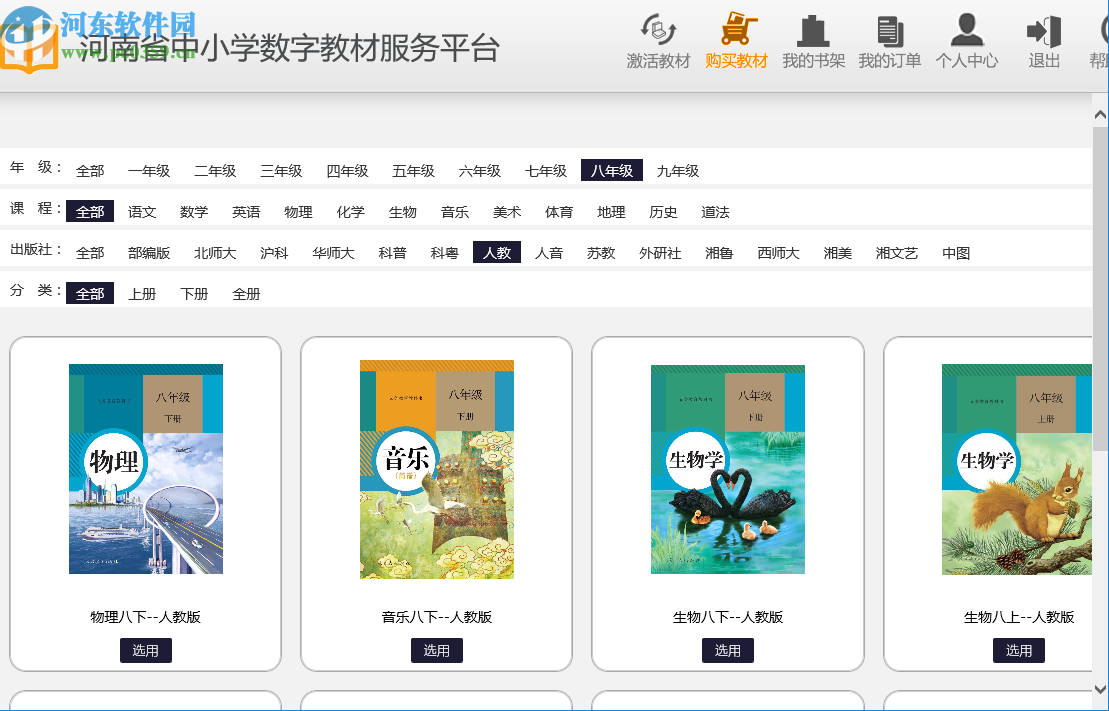
Task: Select the 全部 option in 分类 row
Action: (x=90, y=293)
